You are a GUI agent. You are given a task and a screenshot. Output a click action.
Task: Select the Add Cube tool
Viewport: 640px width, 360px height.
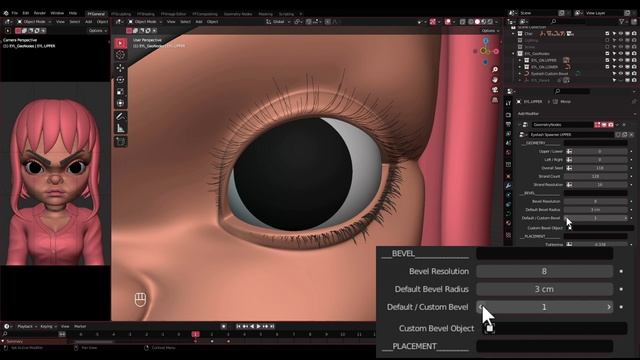click(120, 141)
